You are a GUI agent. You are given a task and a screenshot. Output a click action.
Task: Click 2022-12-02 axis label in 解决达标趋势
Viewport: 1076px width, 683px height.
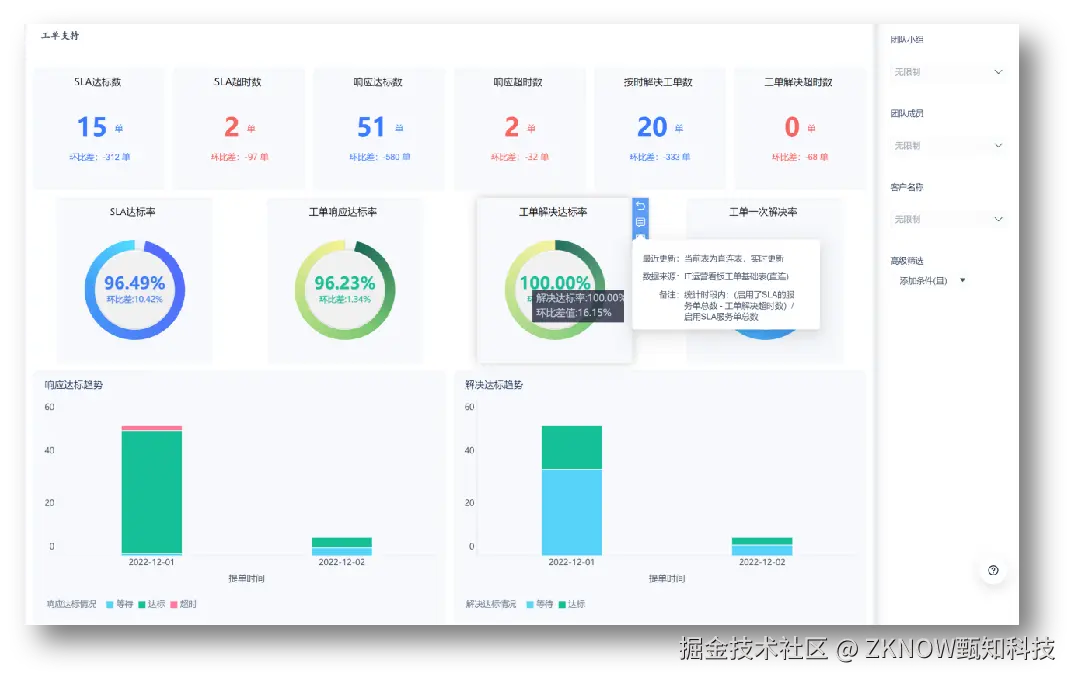pos(762,562)
